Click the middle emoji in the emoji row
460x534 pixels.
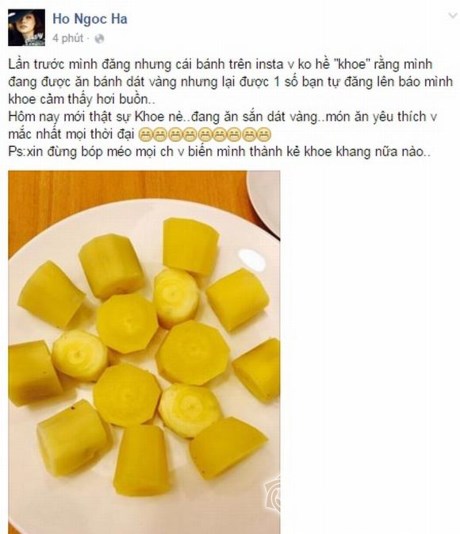pyautogui.click(x=205, y=135)
